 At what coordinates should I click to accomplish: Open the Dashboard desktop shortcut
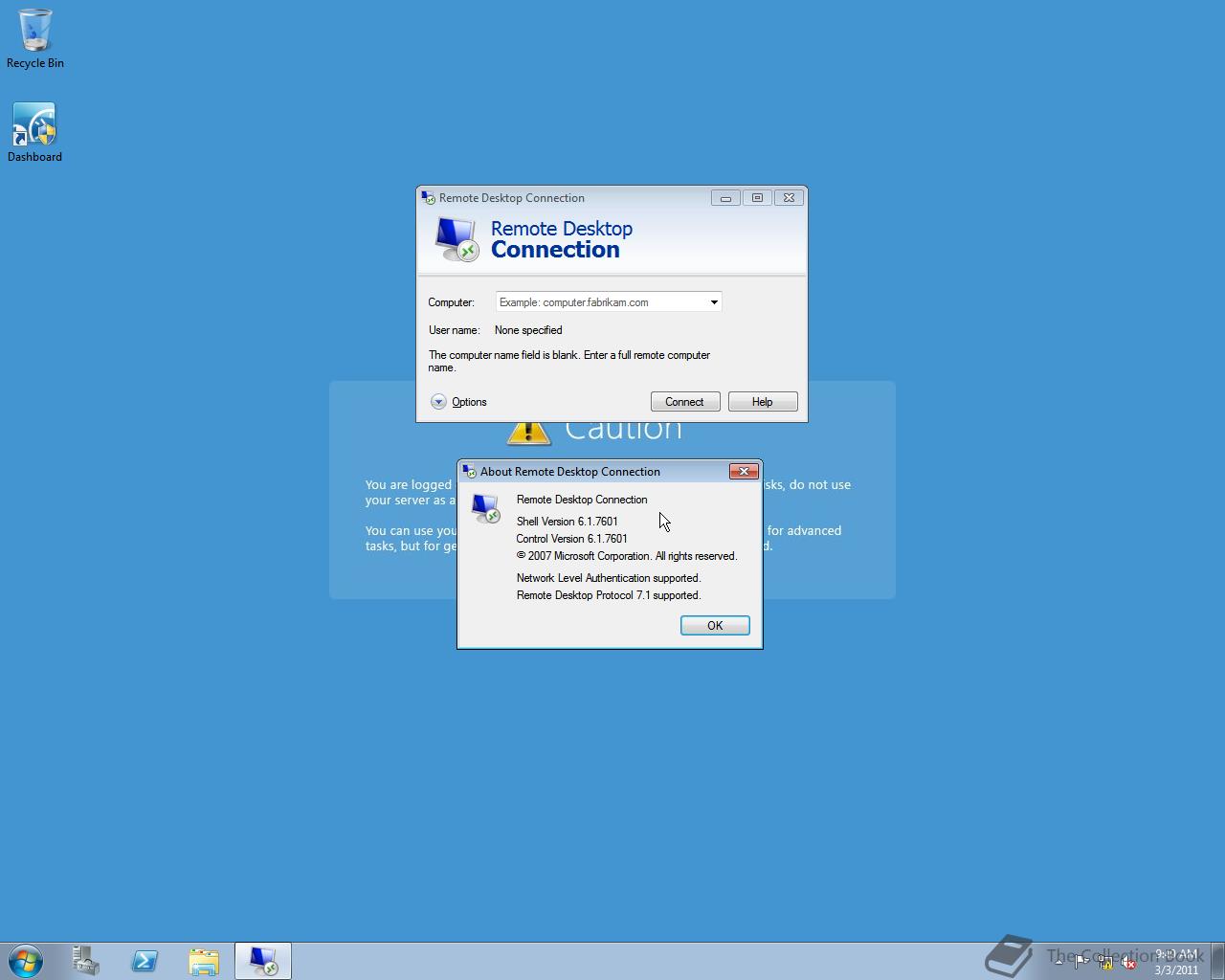coord(35,133)
